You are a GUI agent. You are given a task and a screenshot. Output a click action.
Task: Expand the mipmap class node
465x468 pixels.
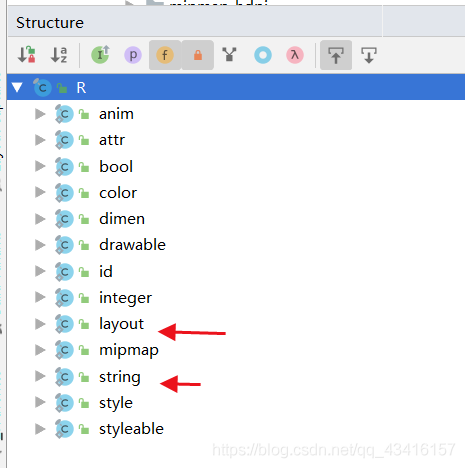pyautogui.click(x=40, y=350)
